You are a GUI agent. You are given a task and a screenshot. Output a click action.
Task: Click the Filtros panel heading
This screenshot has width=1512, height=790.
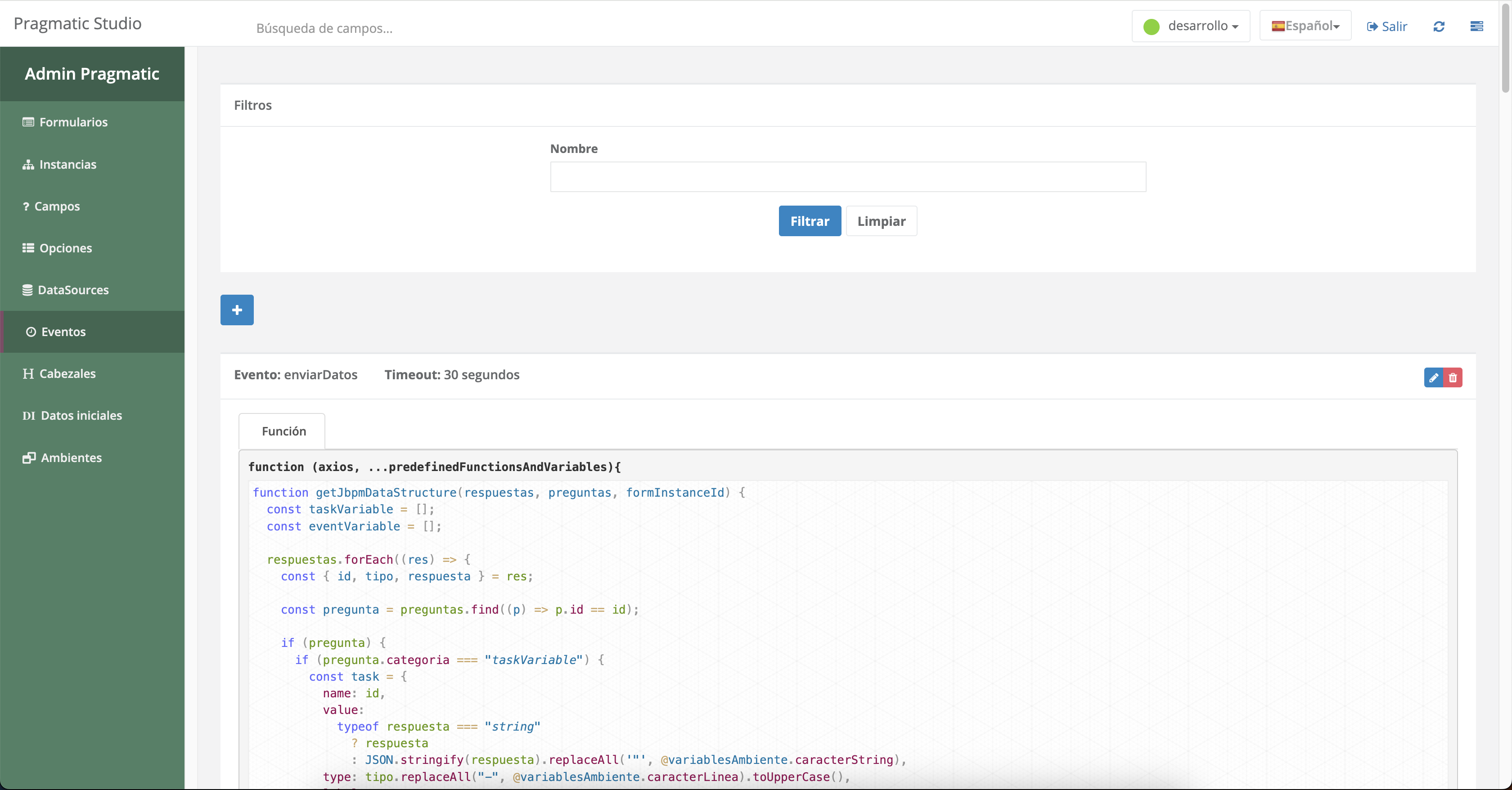point(253,105)
